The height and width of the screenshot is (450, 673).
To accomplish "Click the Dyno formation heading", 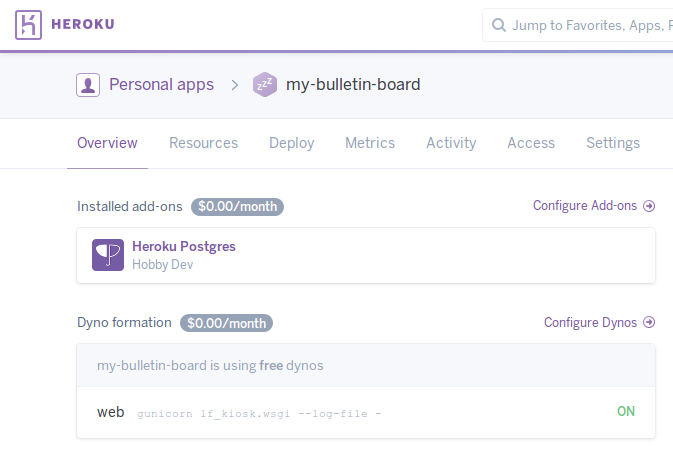I will [124, 322].
